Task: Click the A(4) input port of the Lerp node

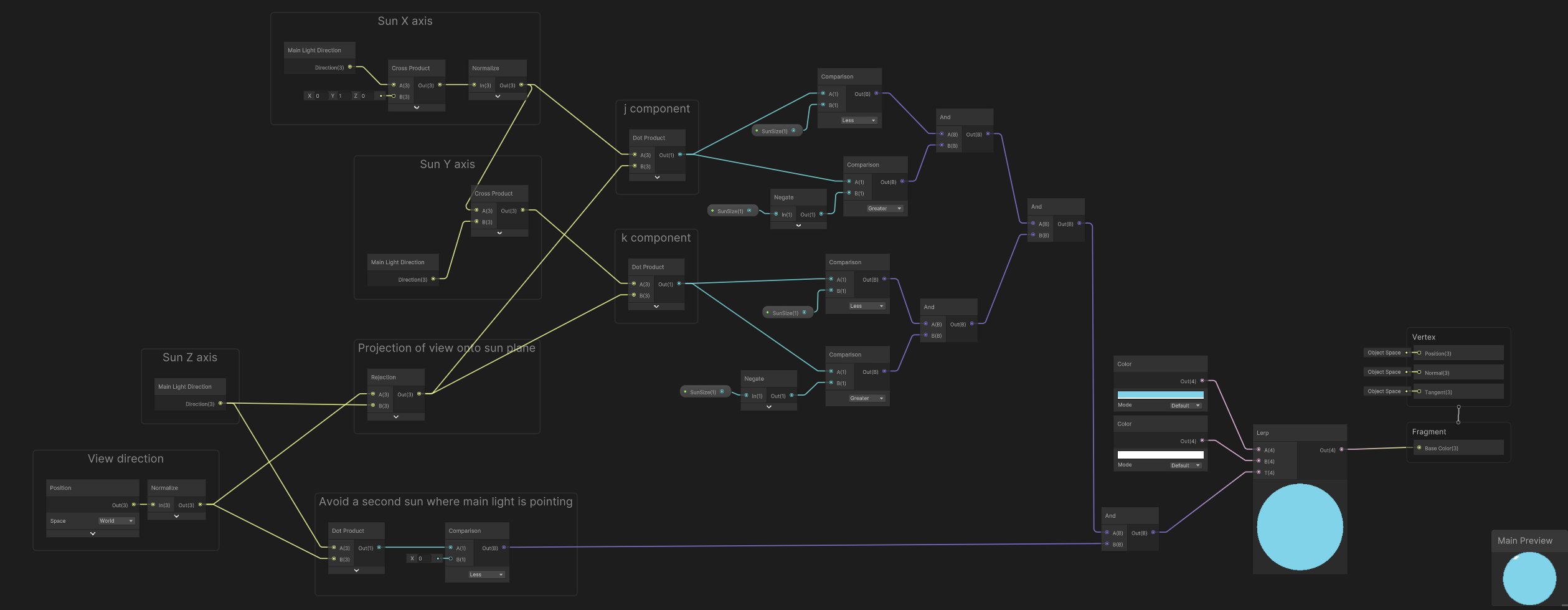Action: coord(1260,449)
